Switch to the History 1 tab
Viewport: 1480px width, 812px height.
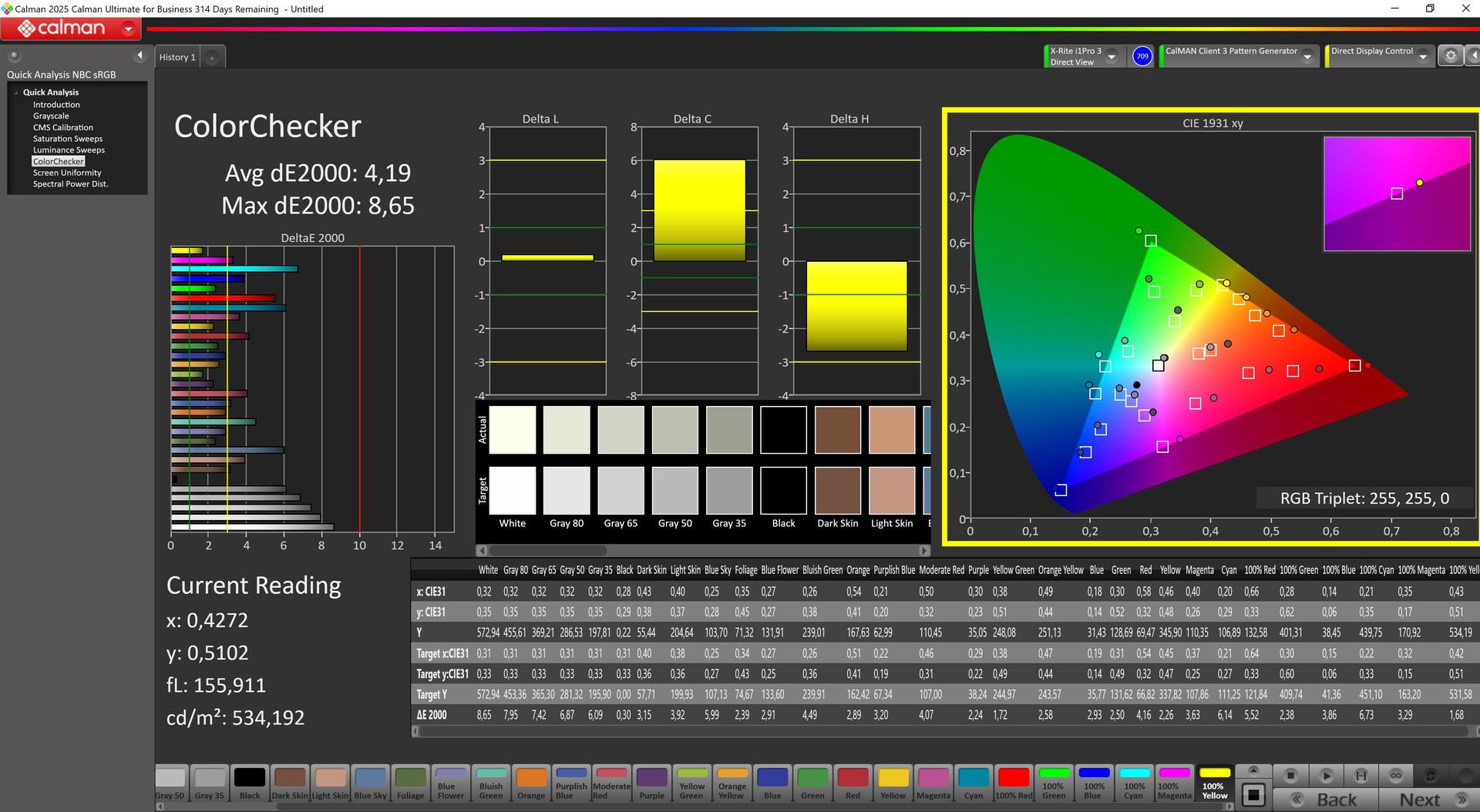177,58
